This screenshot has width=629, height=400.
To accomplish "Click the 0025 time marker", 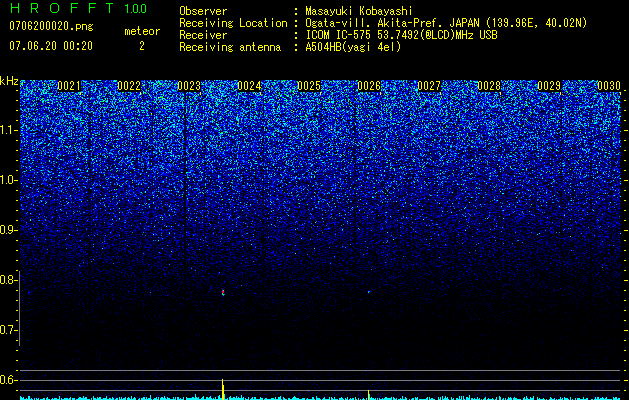I will pyautogui.click(x=309, y=86).
